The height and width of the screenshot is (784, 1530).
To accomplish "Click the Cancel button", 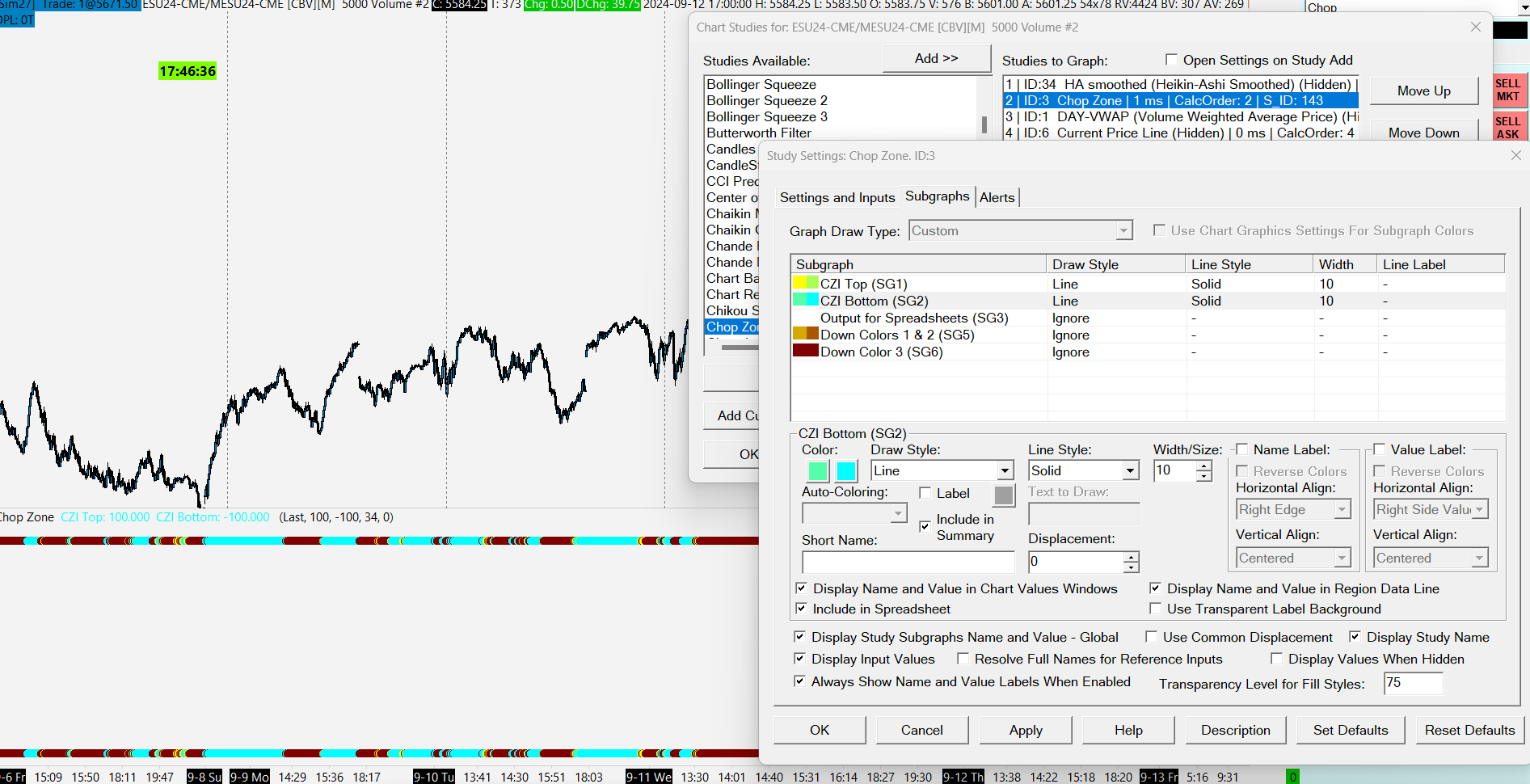I will 922,730.
